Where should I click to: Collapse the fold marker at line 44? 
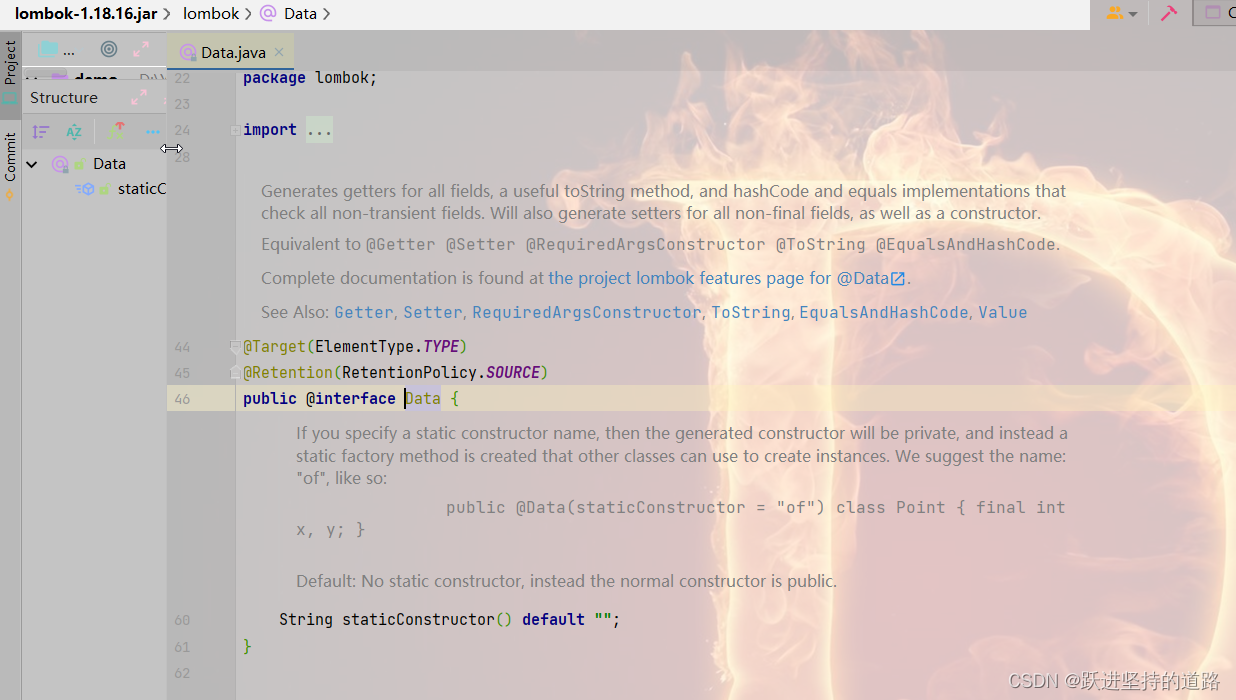[x=235, y=346]
